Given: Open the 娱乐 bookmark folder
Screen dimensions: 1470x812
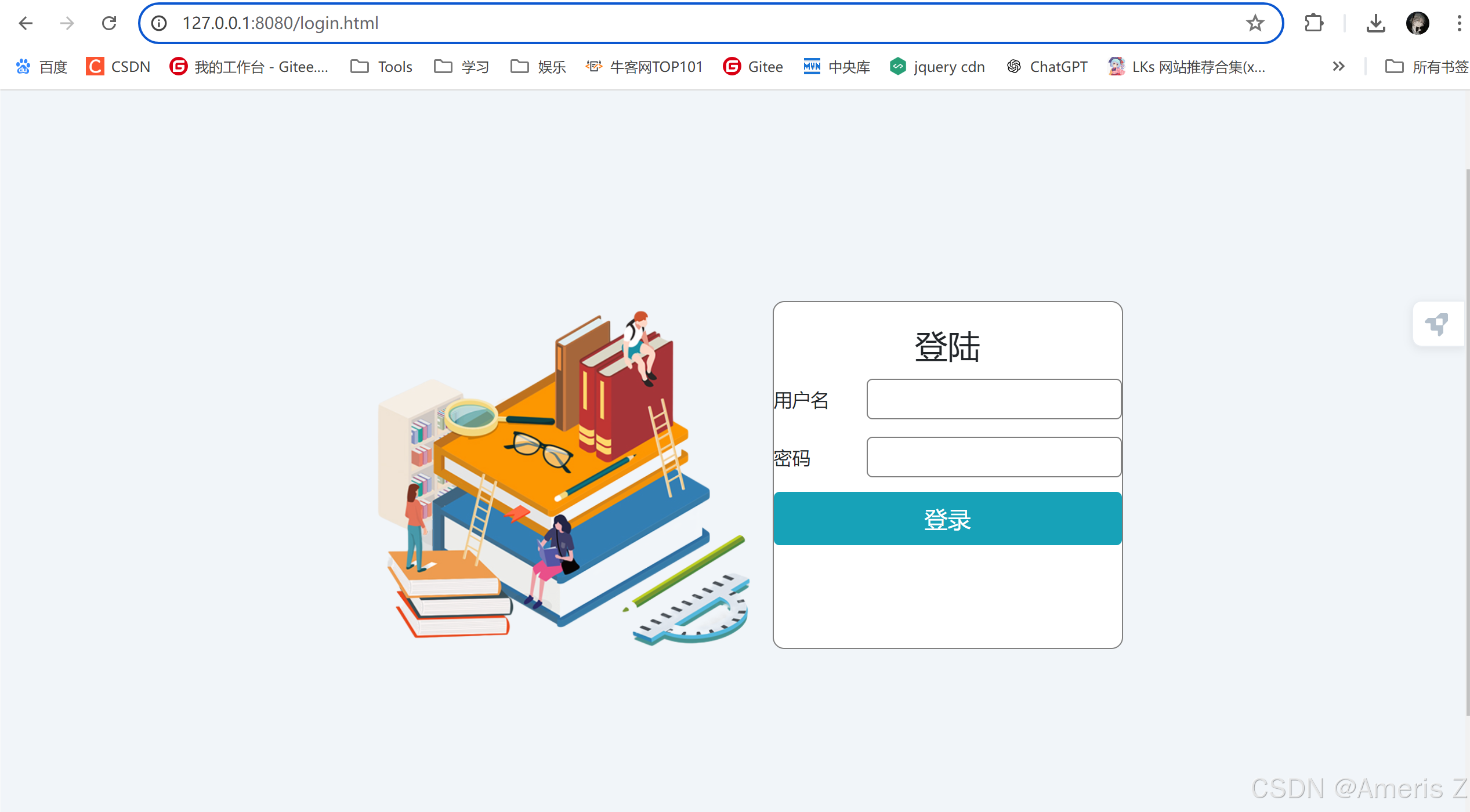Looking at the screenshot, I should [x=538, y=67].
